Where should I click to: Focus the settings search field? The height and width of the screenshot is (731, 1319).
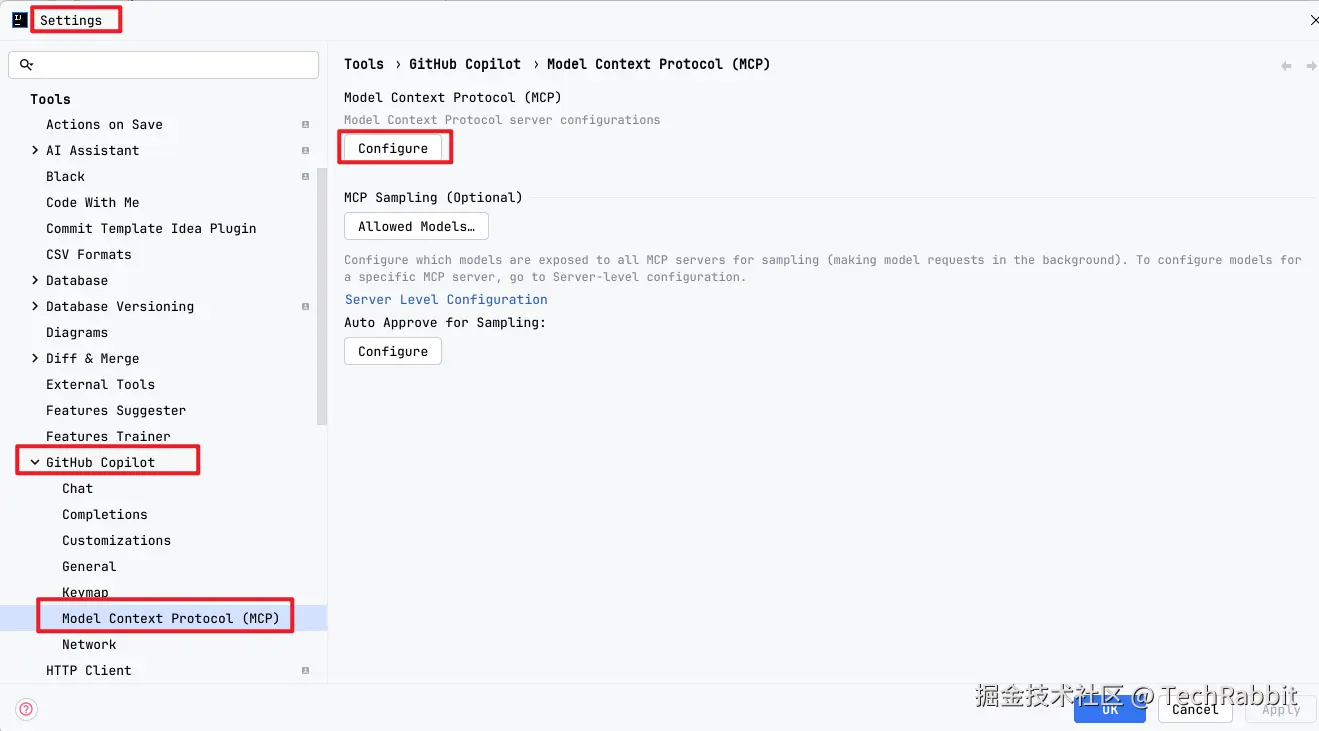163,65
